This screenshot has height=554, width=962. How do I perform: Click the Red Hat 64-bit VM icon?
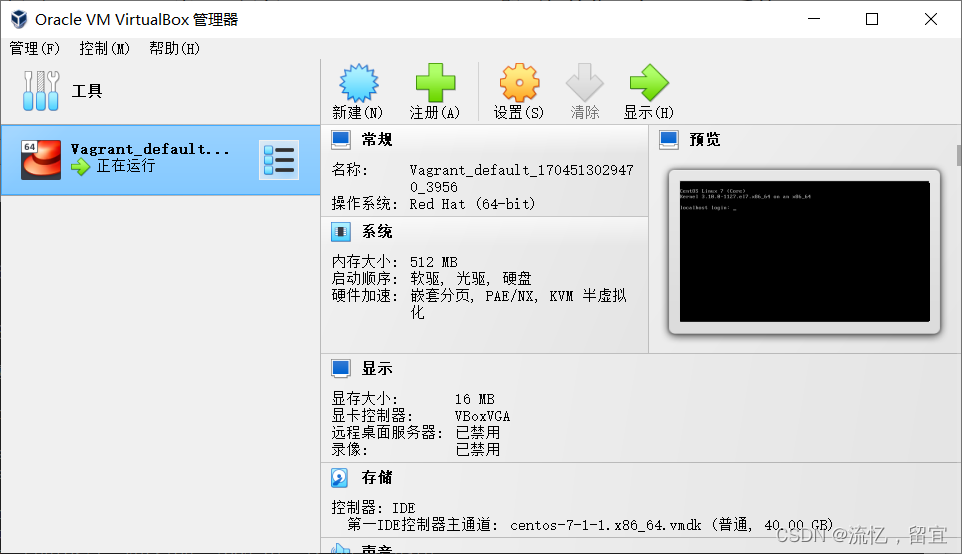point(41,160)
